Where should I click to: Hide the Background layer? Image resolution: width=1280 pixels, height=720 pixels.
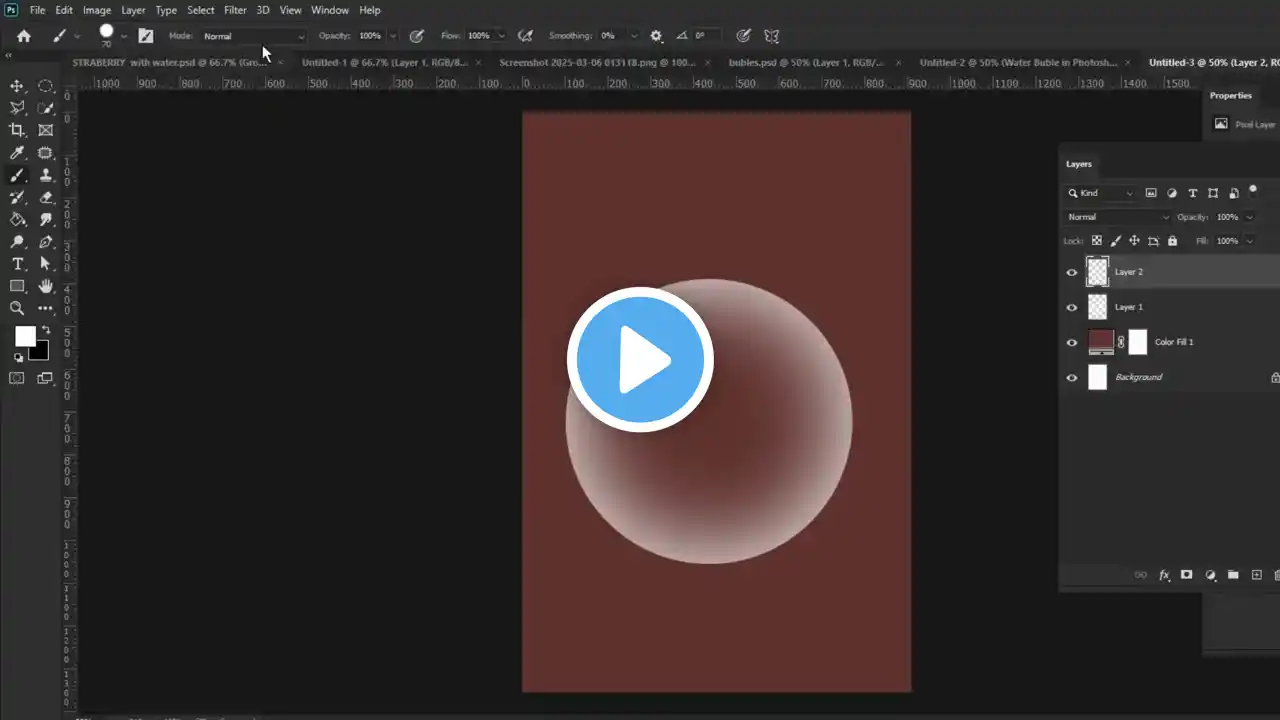pos(1072,377)
